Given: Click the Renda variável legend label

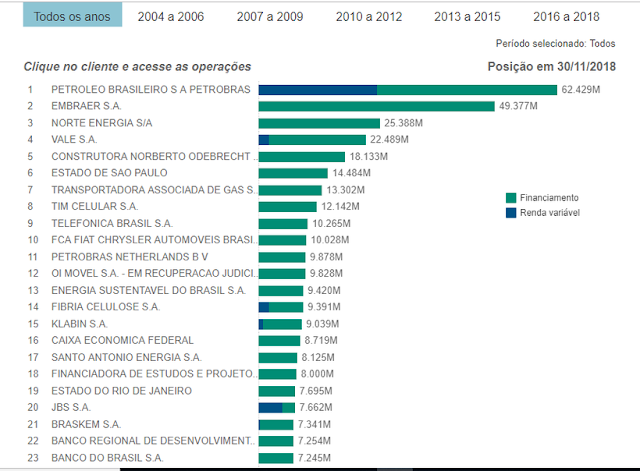Looking at the screenshot, I should (550, 213).
